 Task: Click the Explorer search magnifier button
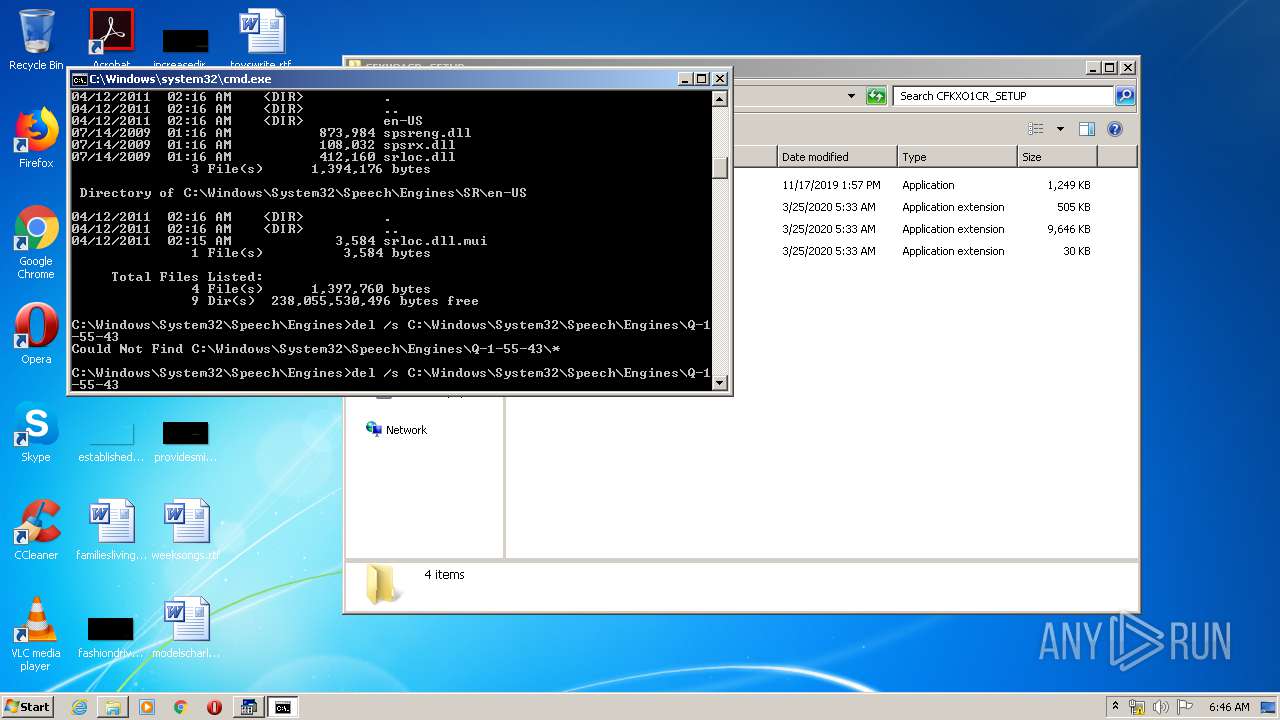point(1125,96)
